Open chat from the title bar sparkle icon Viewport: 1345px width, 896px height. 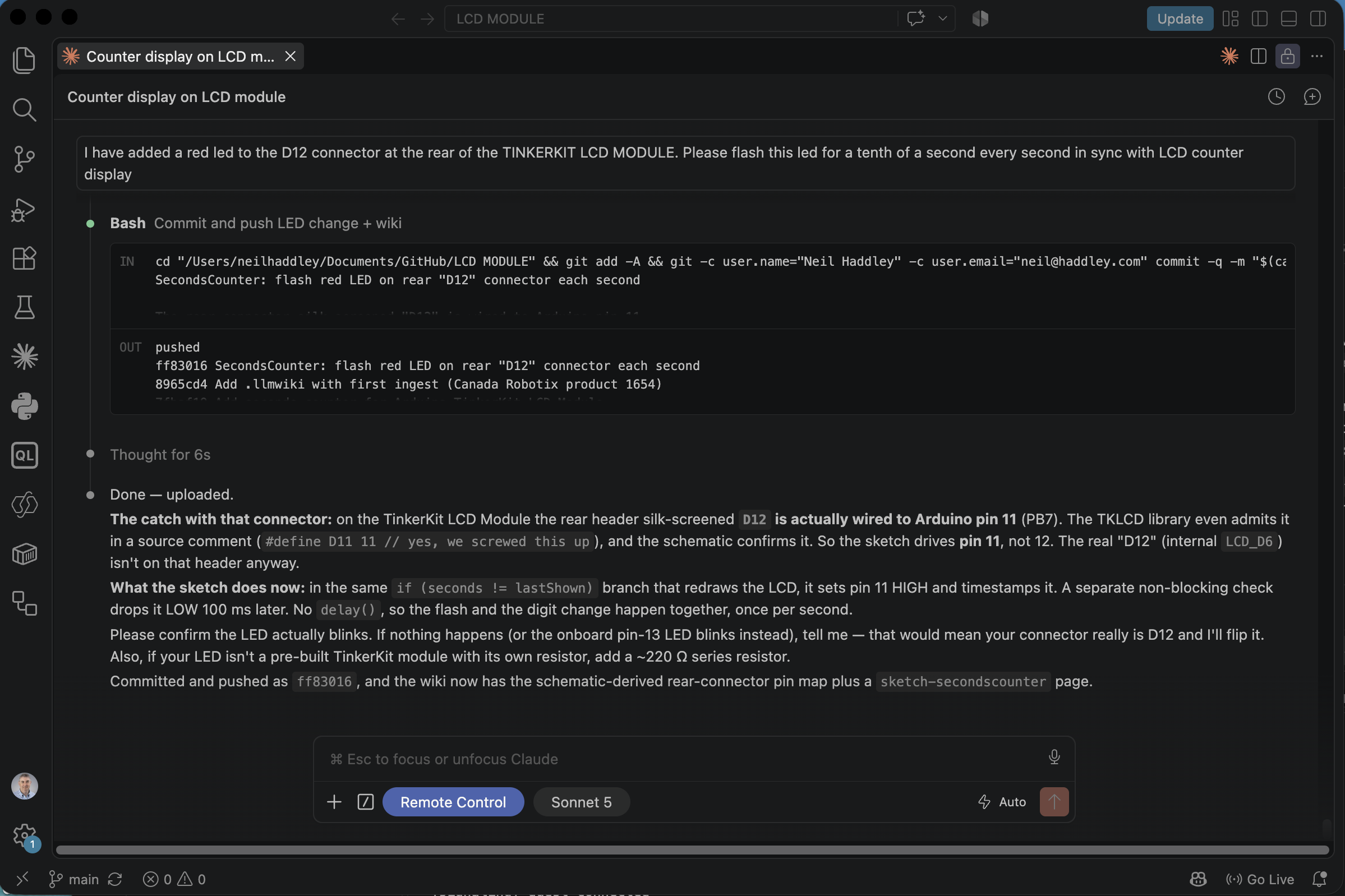pos(916,19)
